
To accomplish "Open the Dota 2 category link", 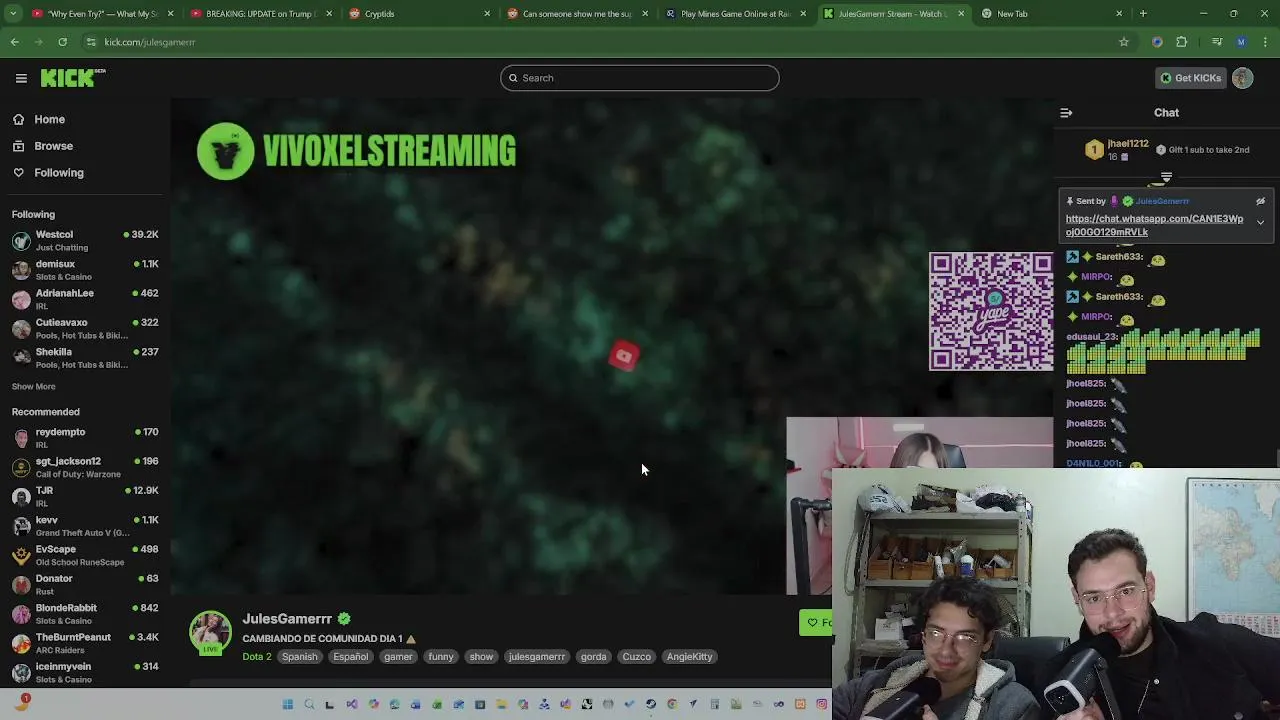I will coord(256,657).
